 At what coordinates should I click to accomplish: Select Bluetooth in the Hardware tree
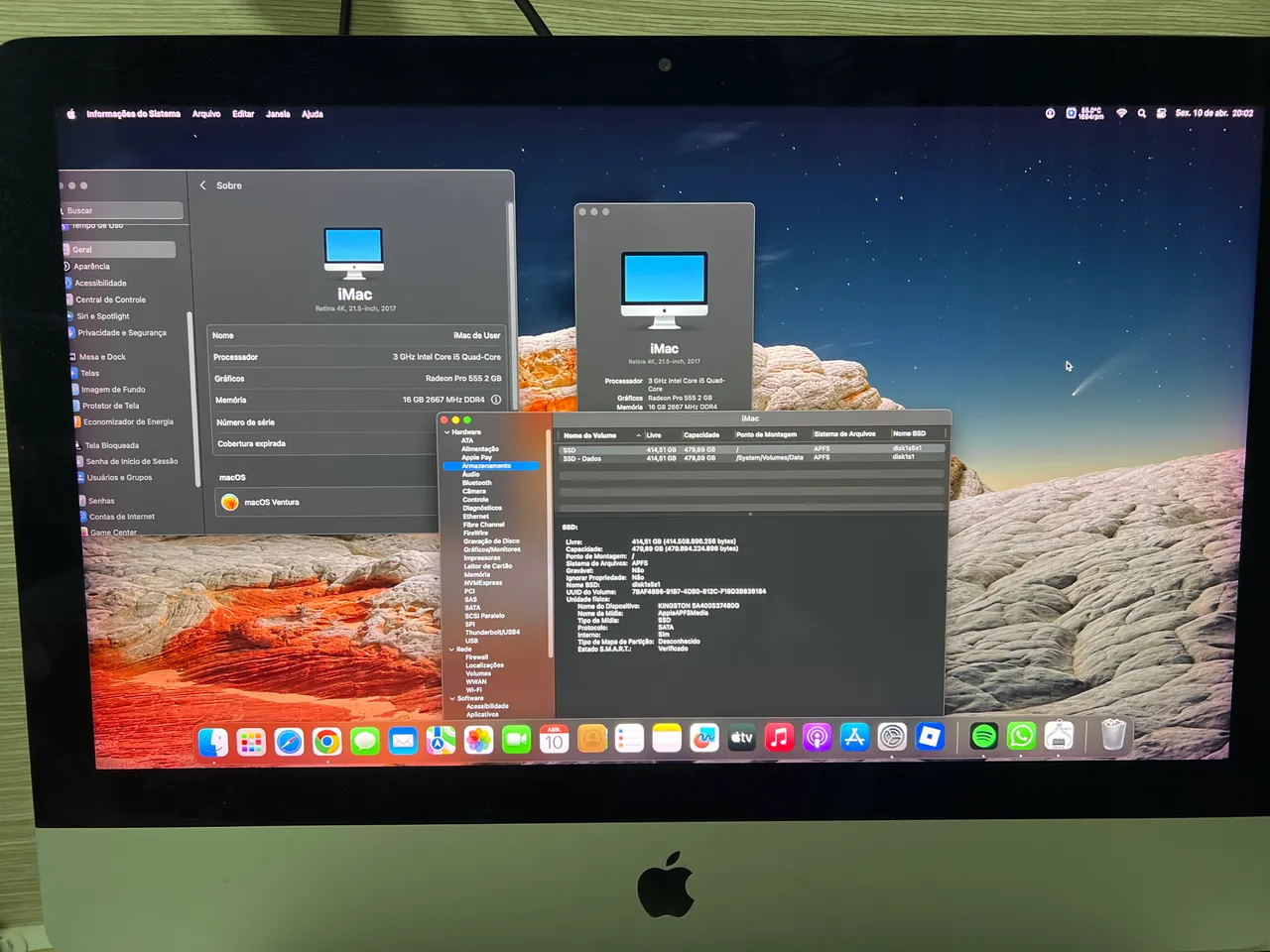click(476, 483)
